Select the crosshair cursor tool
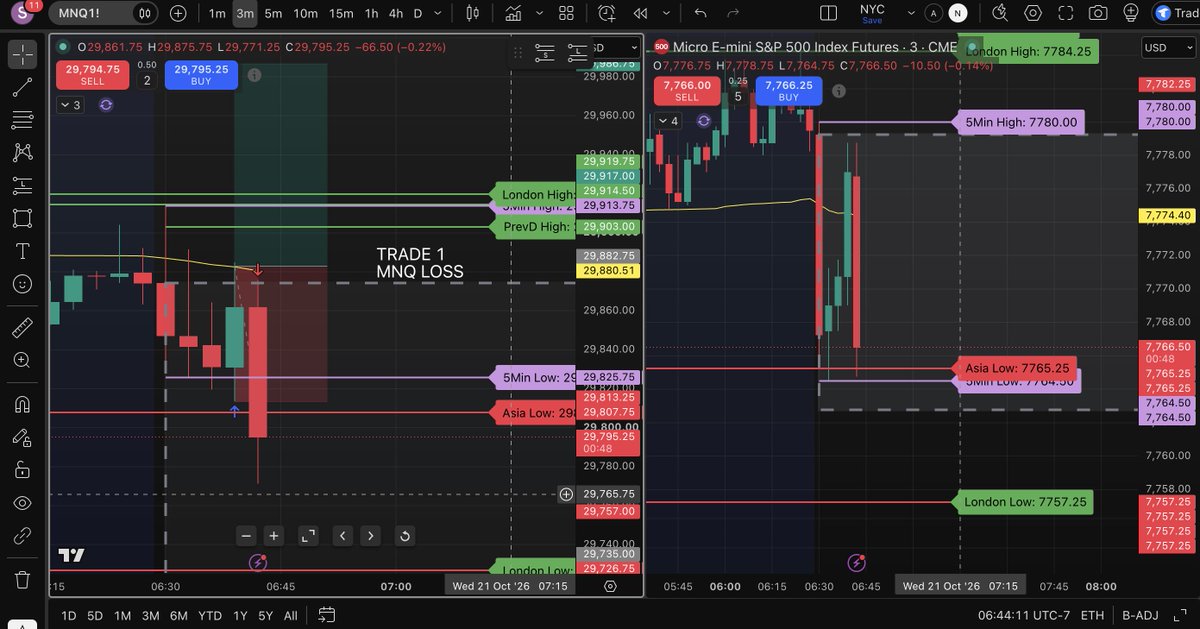Screen dimensions: 1200x629 pos(22,54)
